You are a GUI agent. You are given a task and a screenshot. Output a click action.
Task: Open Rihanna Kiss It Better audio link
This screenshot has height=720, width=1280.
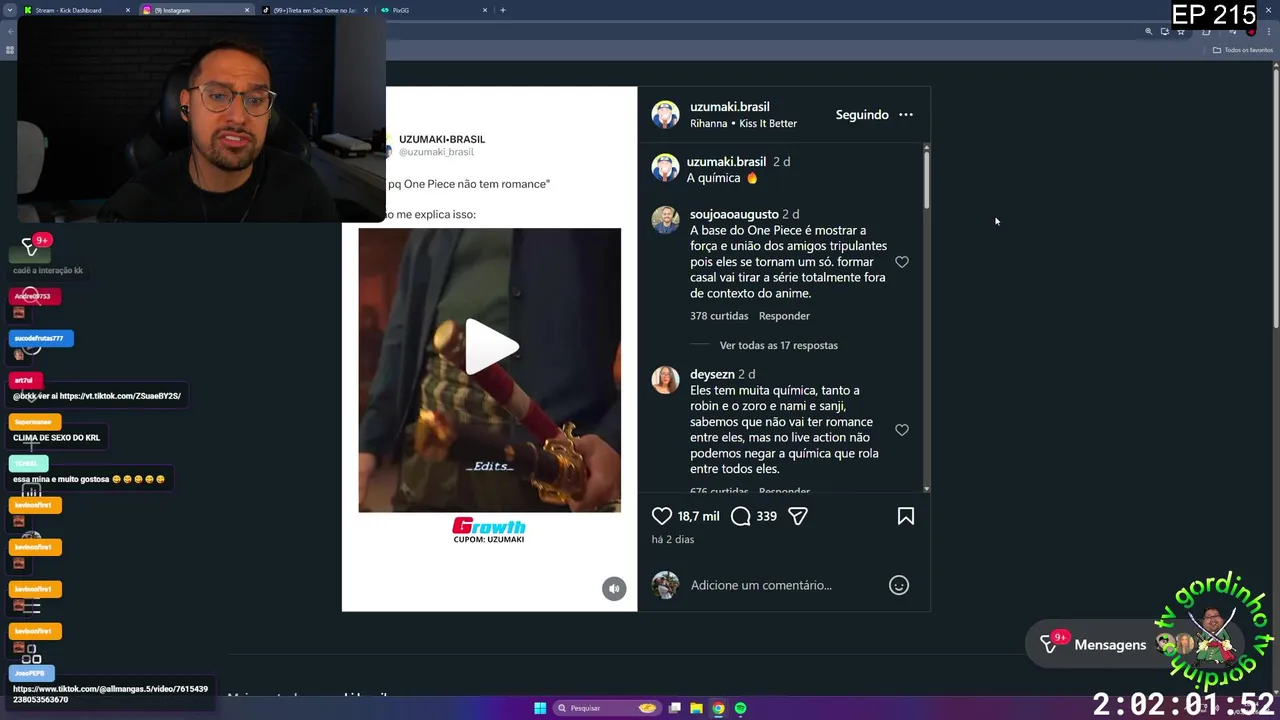[743, 124]
